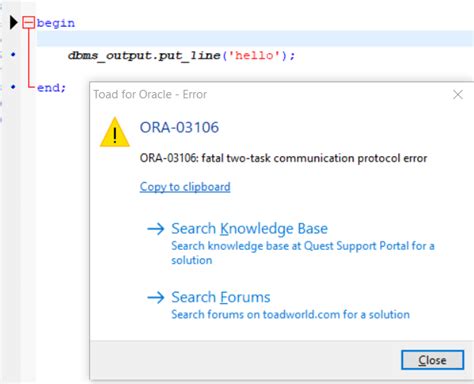Click the toadworld.com forums description text
This screenshot has height=384, width=474.
290,314
